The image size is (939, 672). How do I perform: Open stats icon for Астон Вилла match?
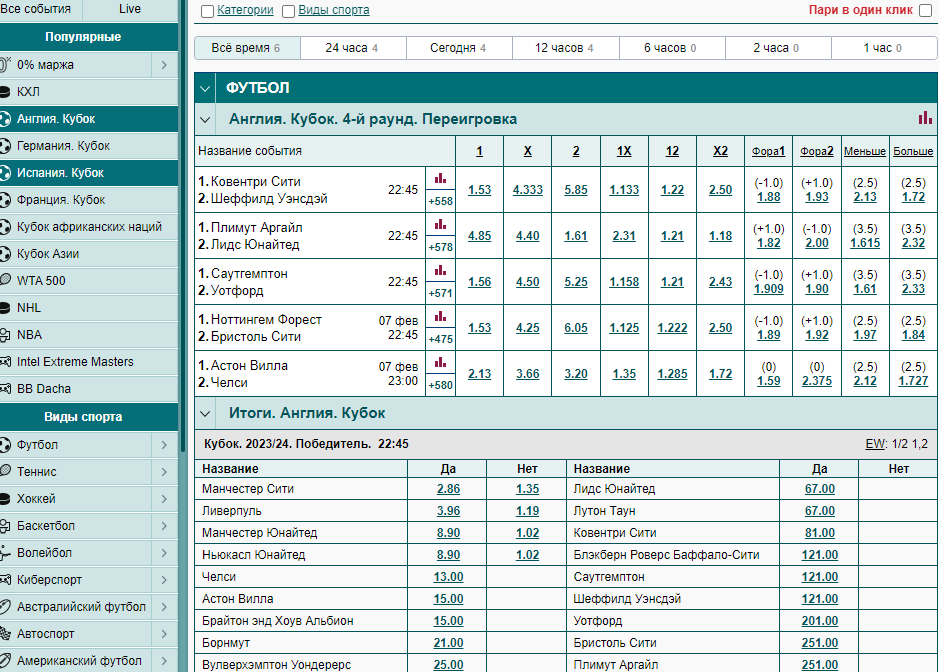coord(440,362)
